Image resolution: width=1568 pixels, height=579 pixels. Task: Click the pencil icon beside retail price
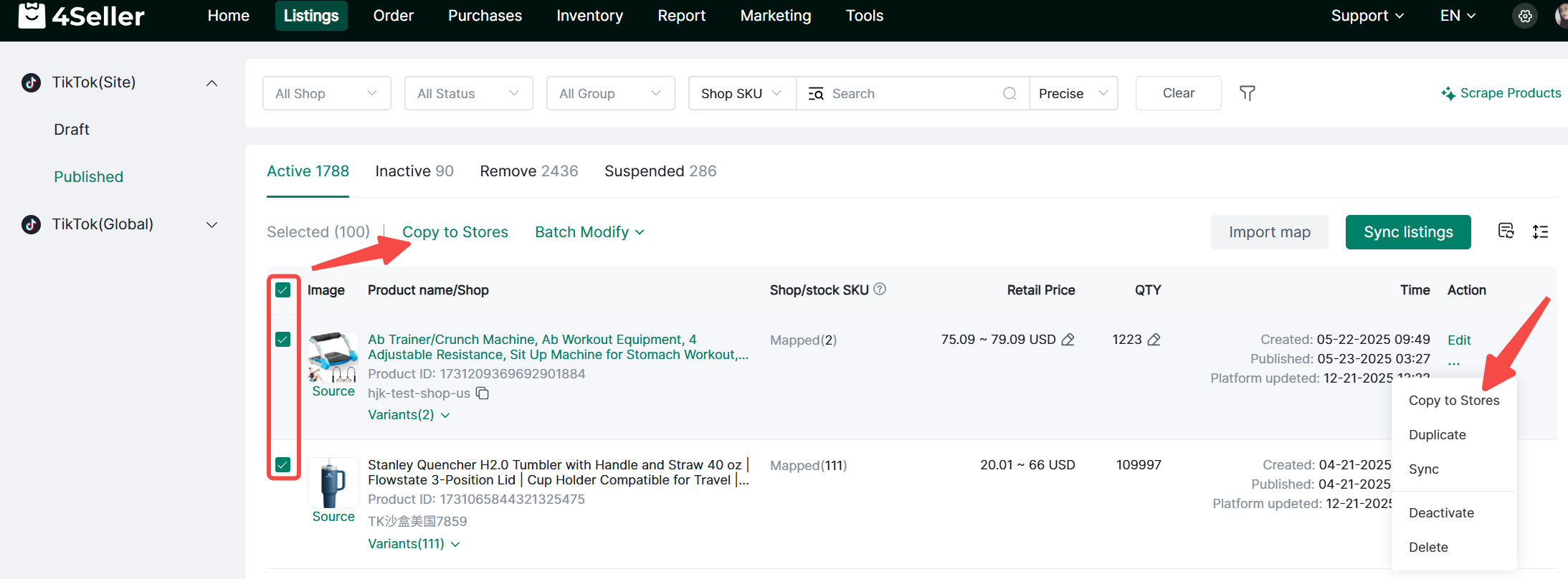[1068, 340]
